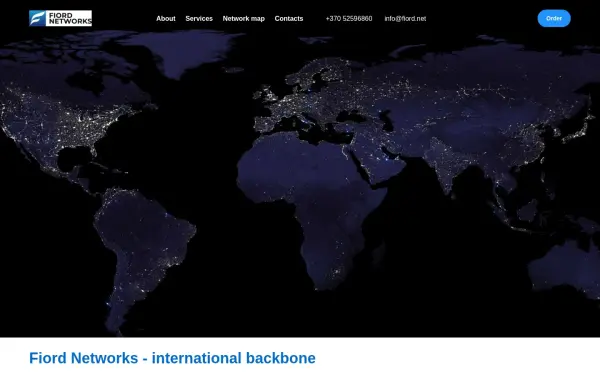Image resolution: width=600 pixels, height=375 pixels.
Task: Click the Fiord Networks logo
Action: click(x=60, y=18)
